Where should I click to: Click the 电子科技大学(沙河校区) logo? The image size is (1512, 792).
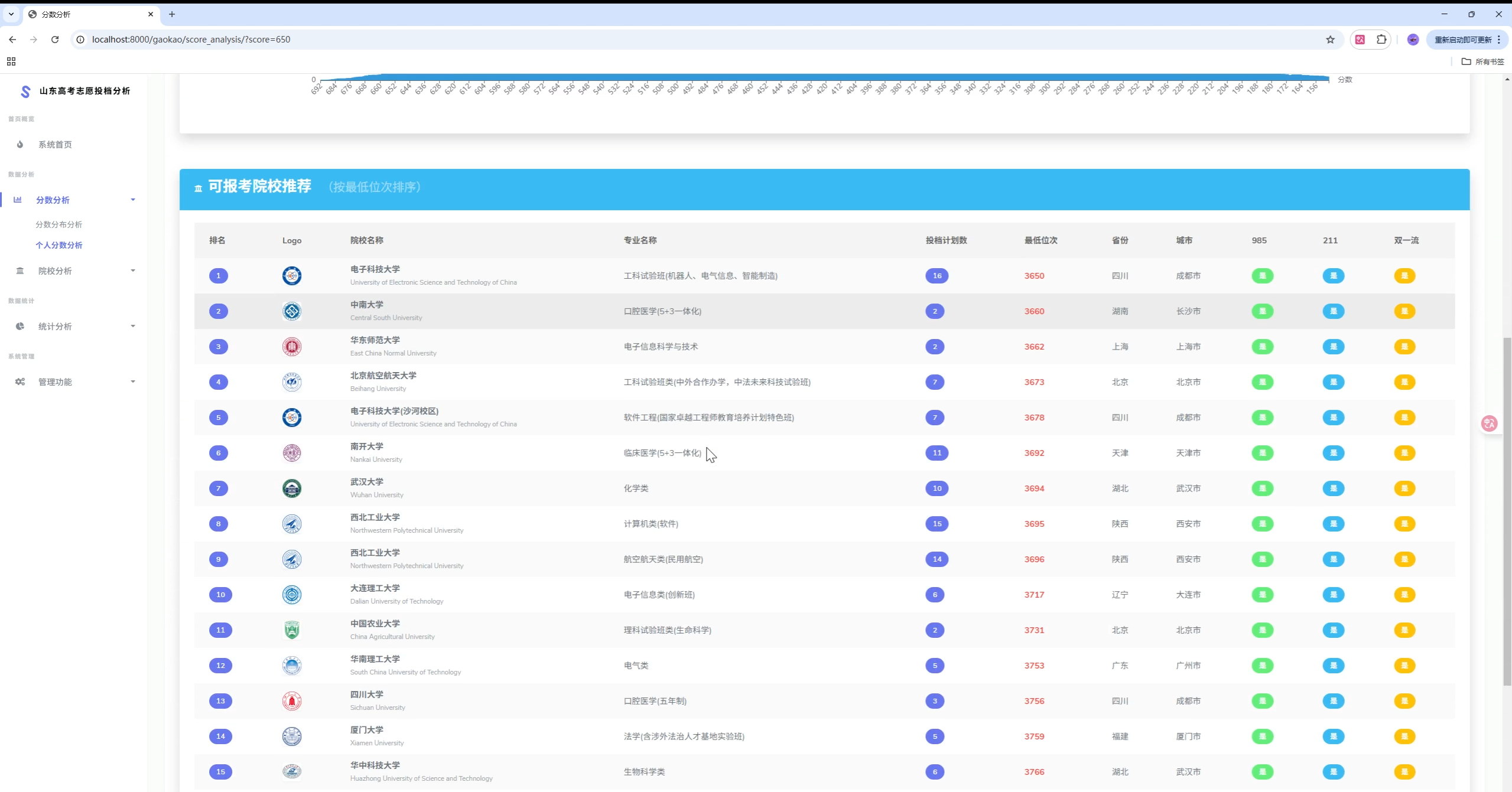pyautogui.click(x=292, y=418)
